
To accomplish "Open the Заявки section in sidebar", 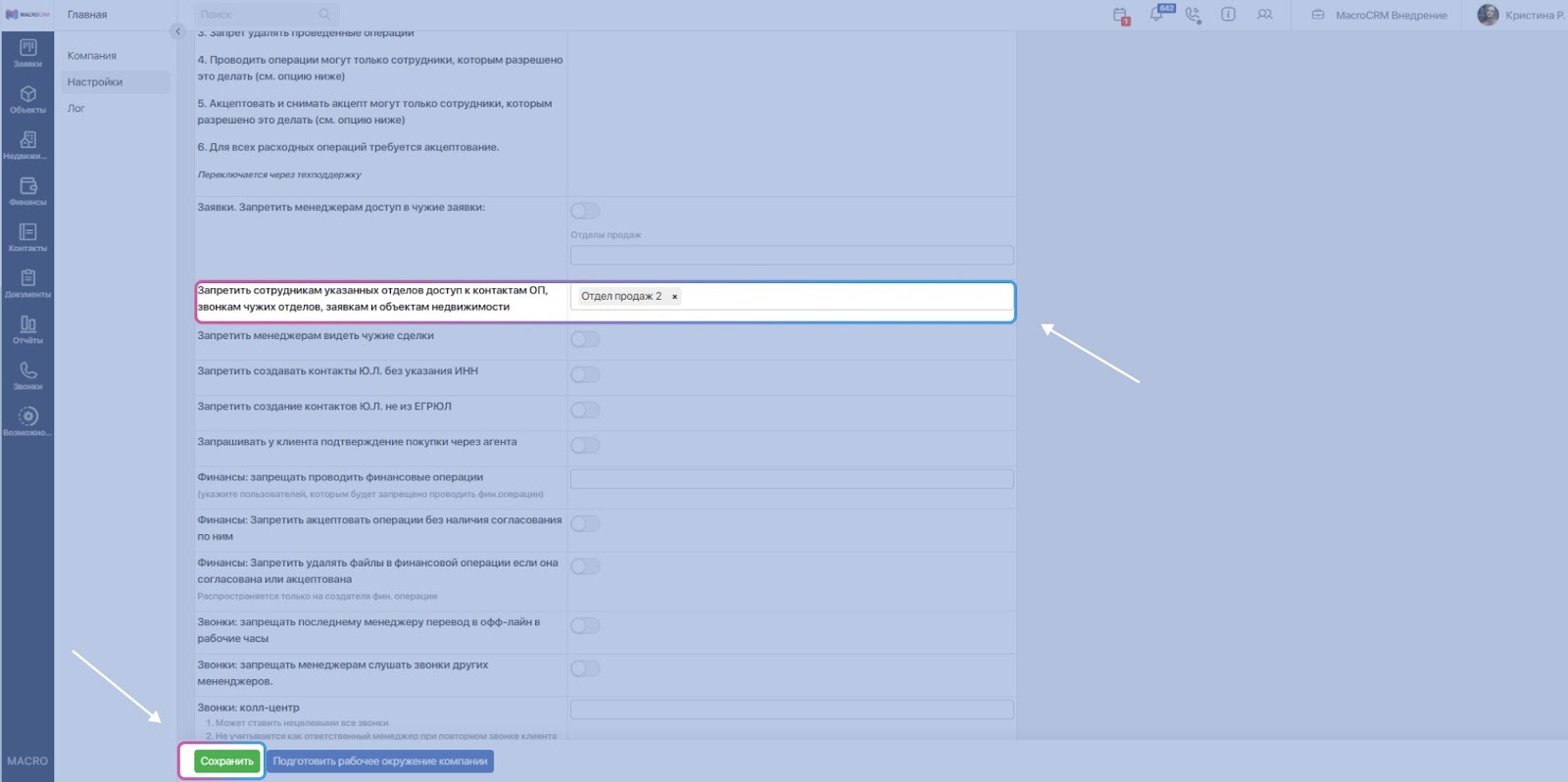I will pos(27,53).
